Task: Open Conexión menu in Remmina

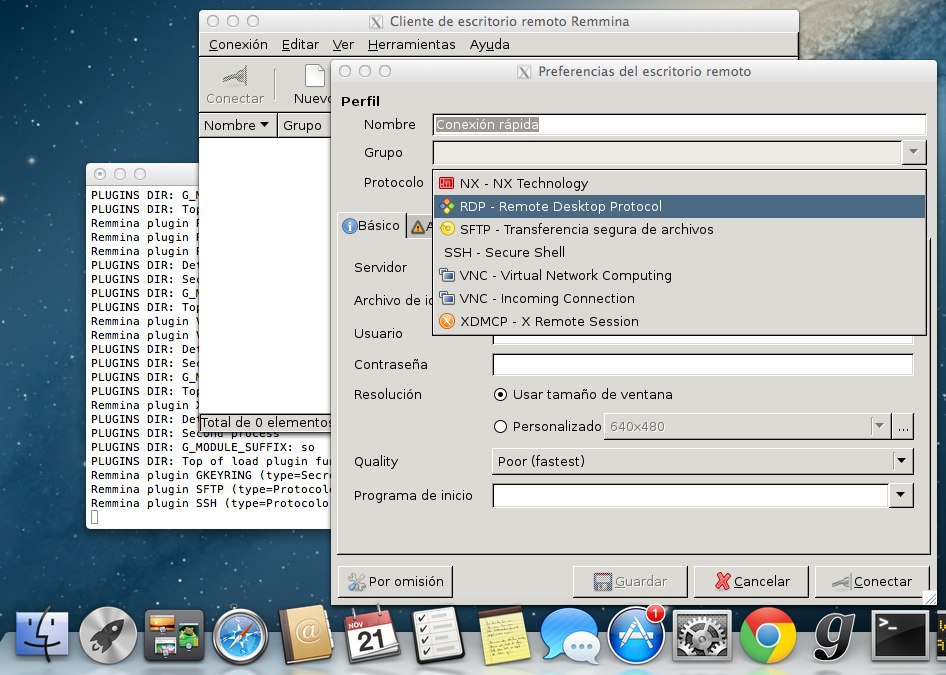Action: point(238,45)
